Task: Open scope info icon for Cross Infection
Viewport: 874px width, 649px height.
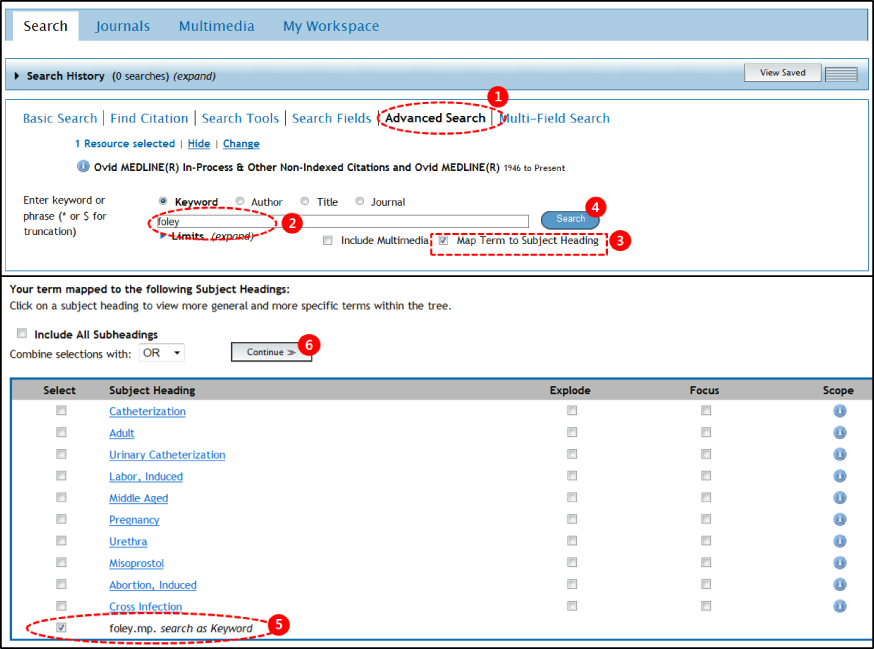Action: pos(839,606)
